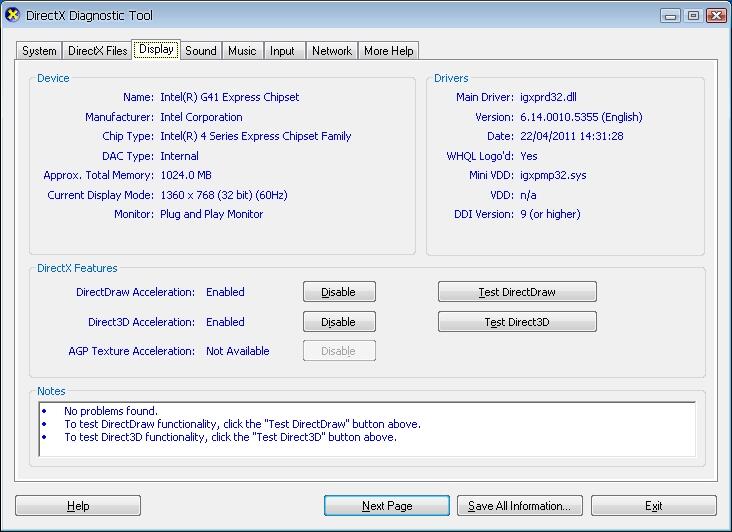The image size is (732, 532).
Task: Open the DirectX Files tab
Action: coord(98,51)
